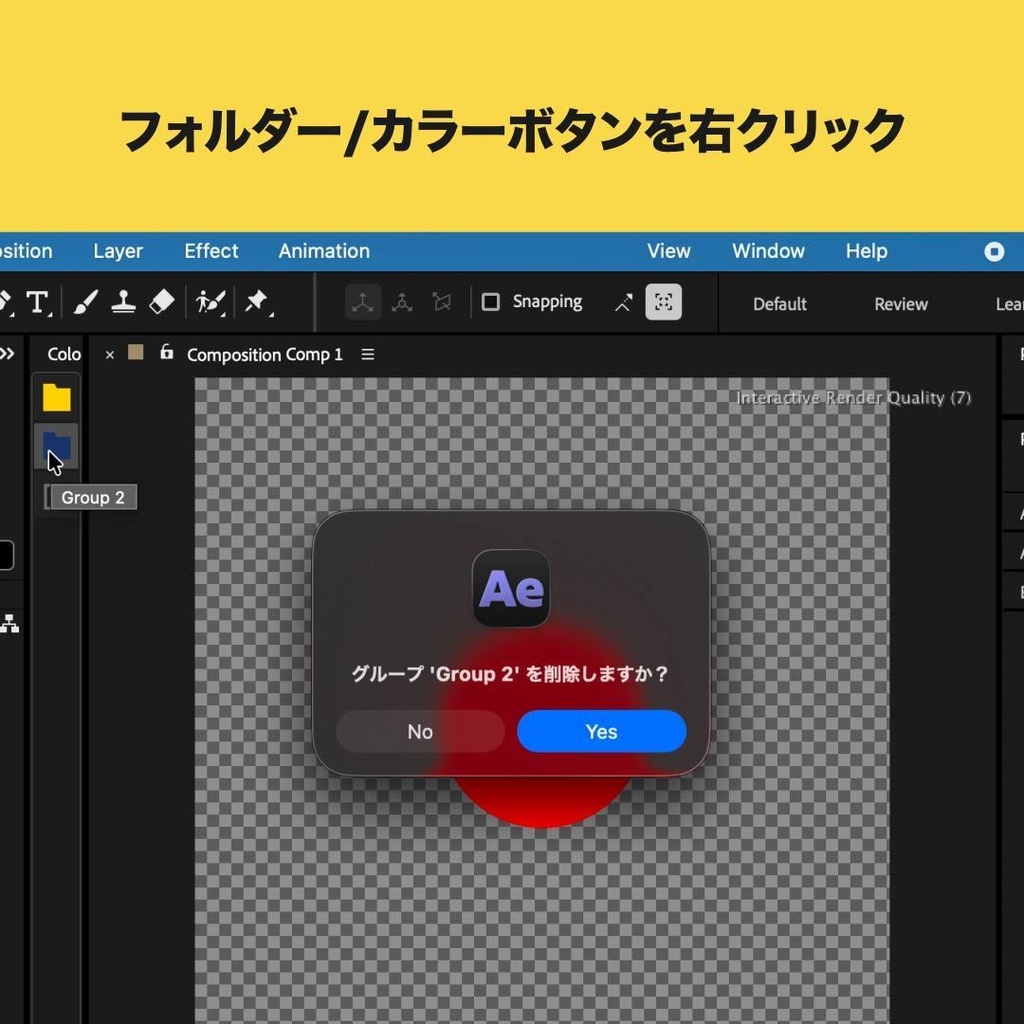Image resolution: width=1024 pixels, height=1024 pixels.
Task: Select the Eraser tool
Action: [160, 302]
